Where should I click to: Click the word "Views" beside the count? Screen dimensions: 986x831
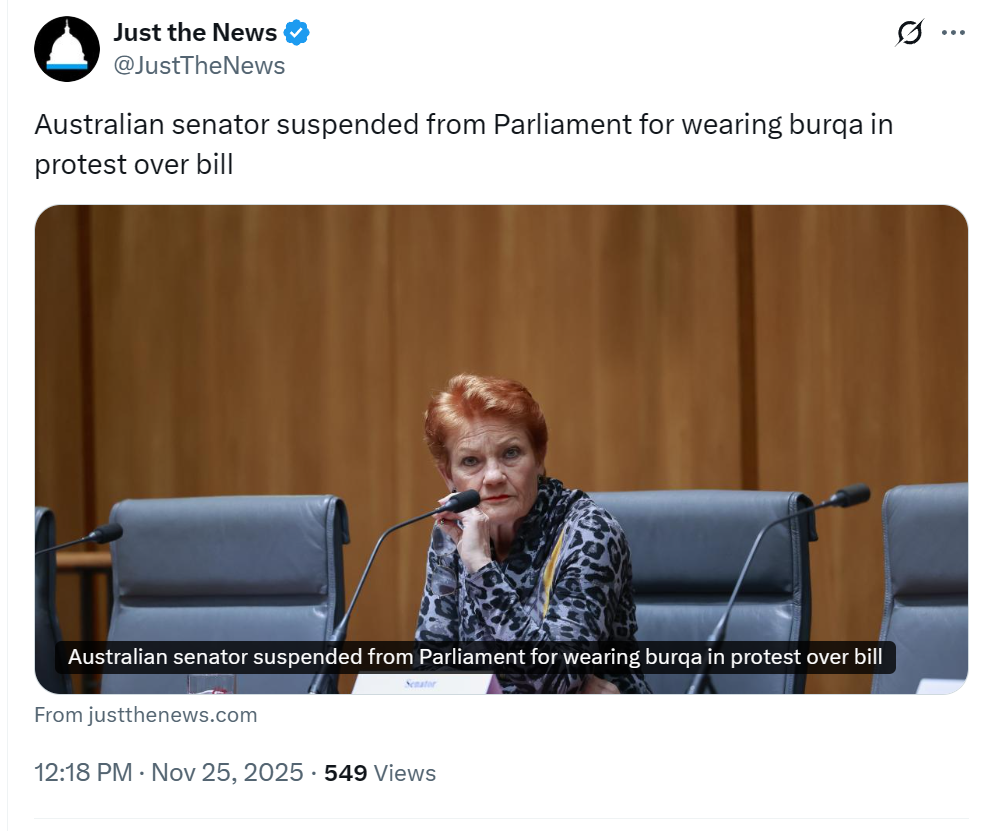(405, 773)
